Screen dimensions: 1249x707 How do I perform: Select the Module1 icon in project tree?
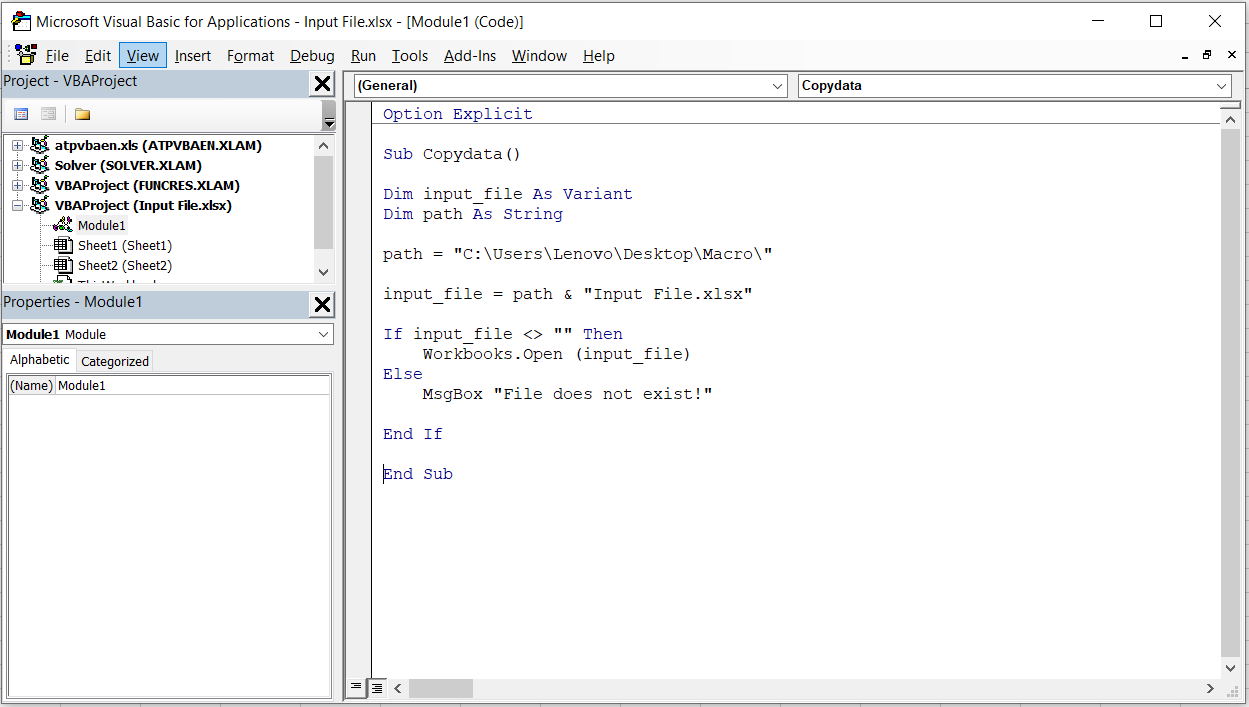(x=63, y=226)
